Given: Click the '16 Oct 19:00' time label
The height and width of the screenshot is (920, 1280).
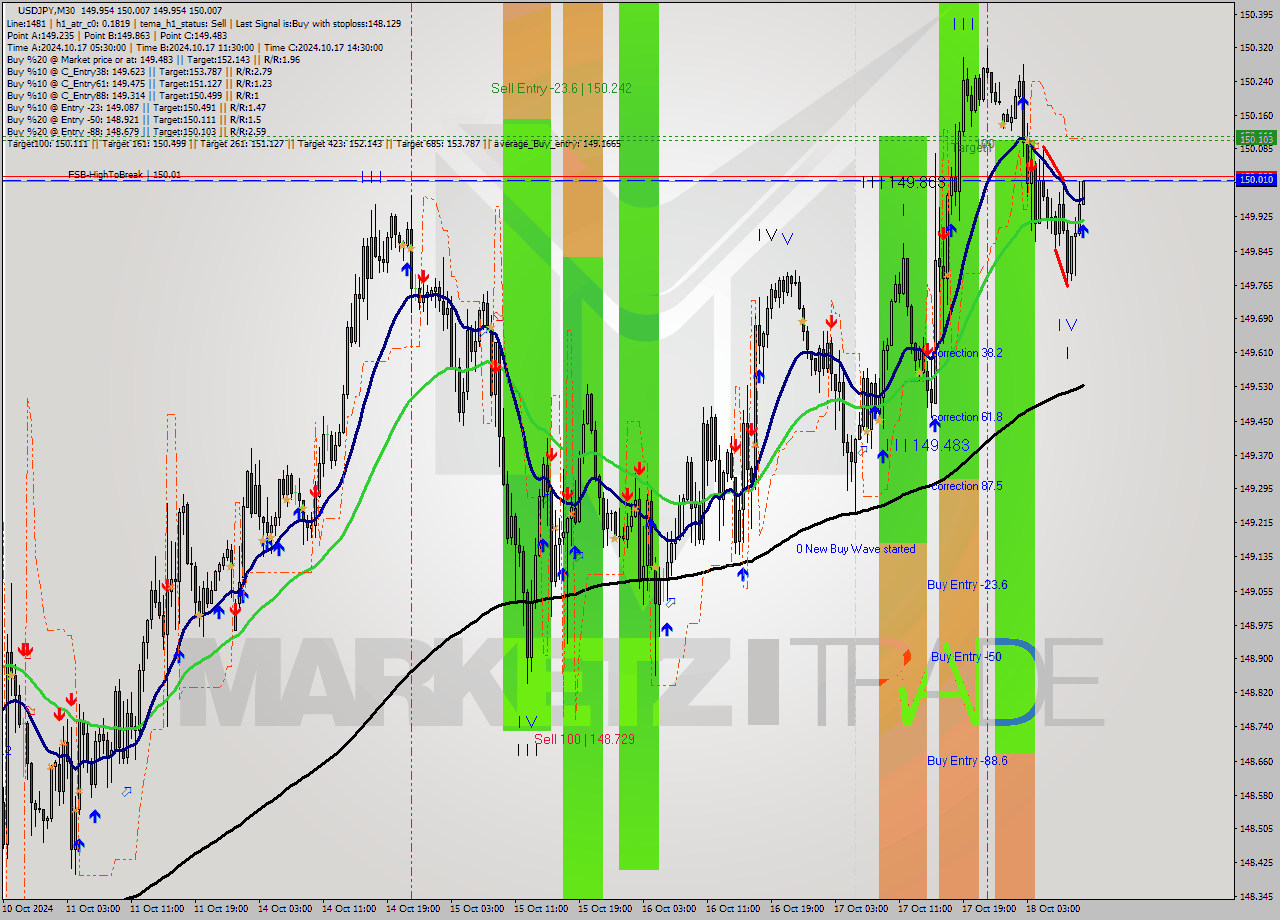Looking at the screenshot, I should coord(796,909).
